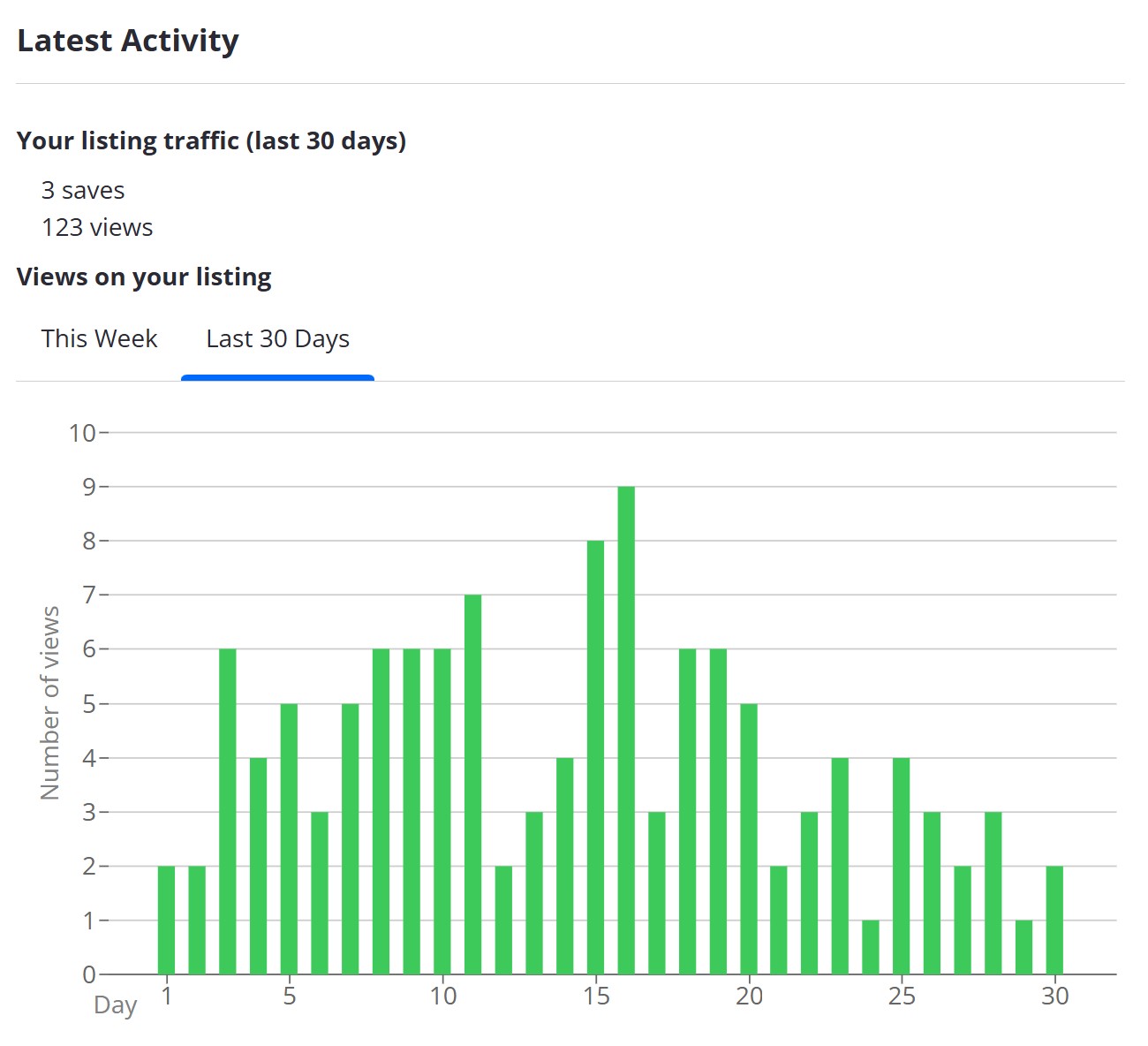Screen dimensions: 1148x1046
Task: Click the day 6 bar with 3 views
Action: tap(320, 892)
